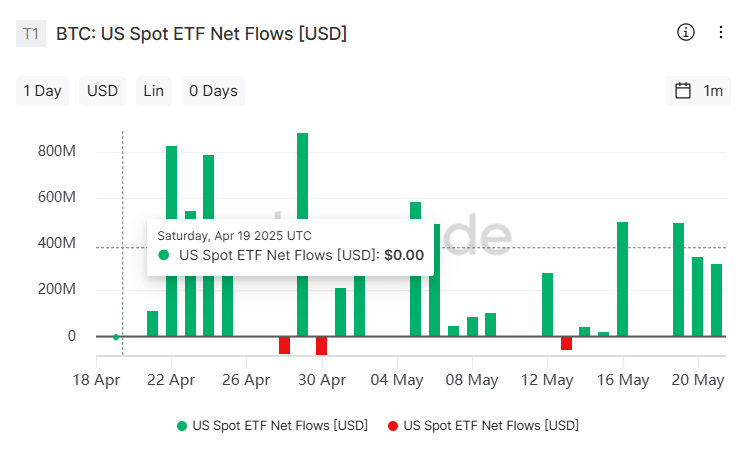This screenshot has height=456, width=749.
Task: Open the 1 Day resolution dropdown
Action: click(x=42, y=91)
